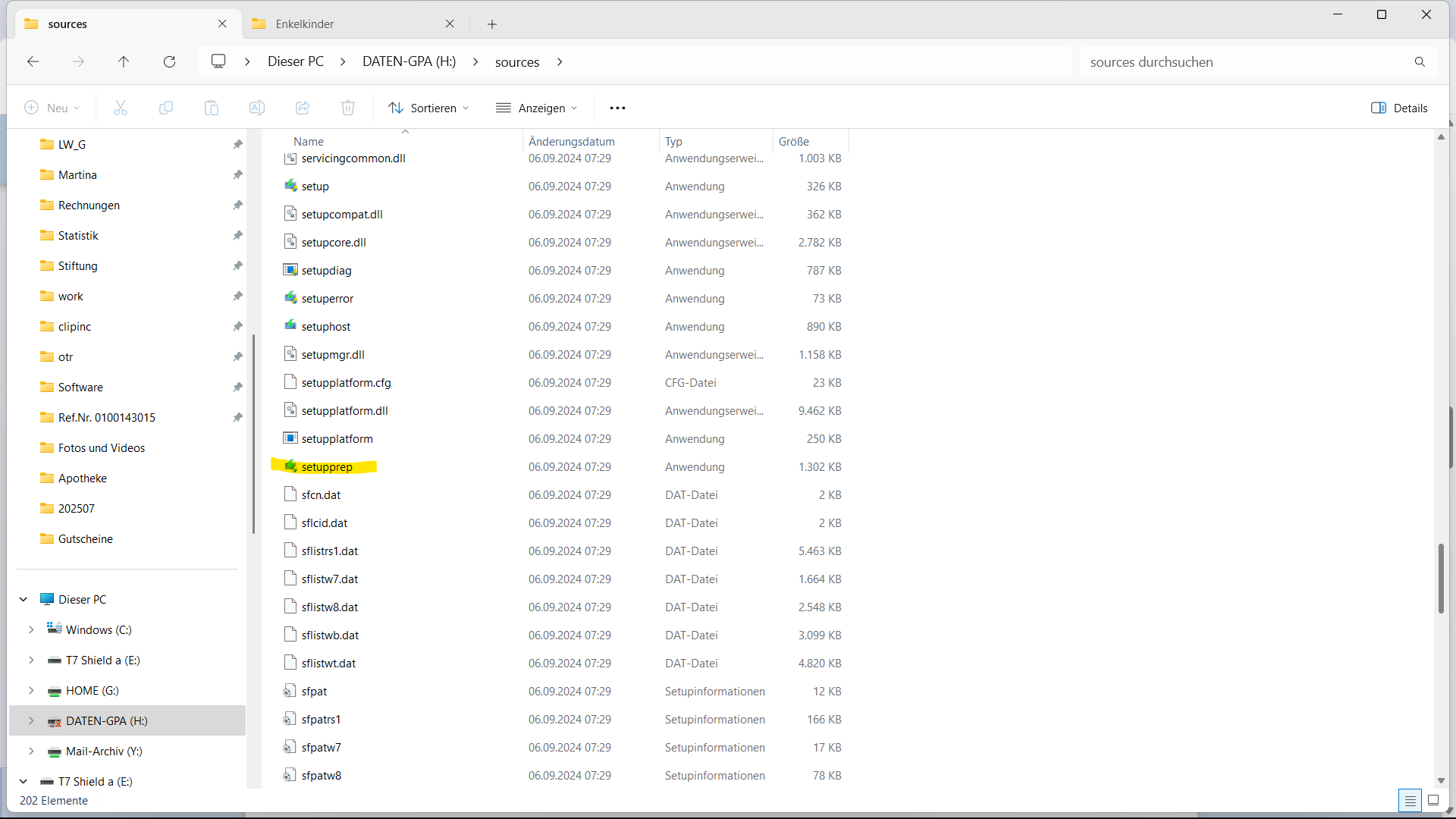Expand chevron after Dieser PC breadcrumb
This screenshot has height=819, width=1456.
tap(343, 61)
